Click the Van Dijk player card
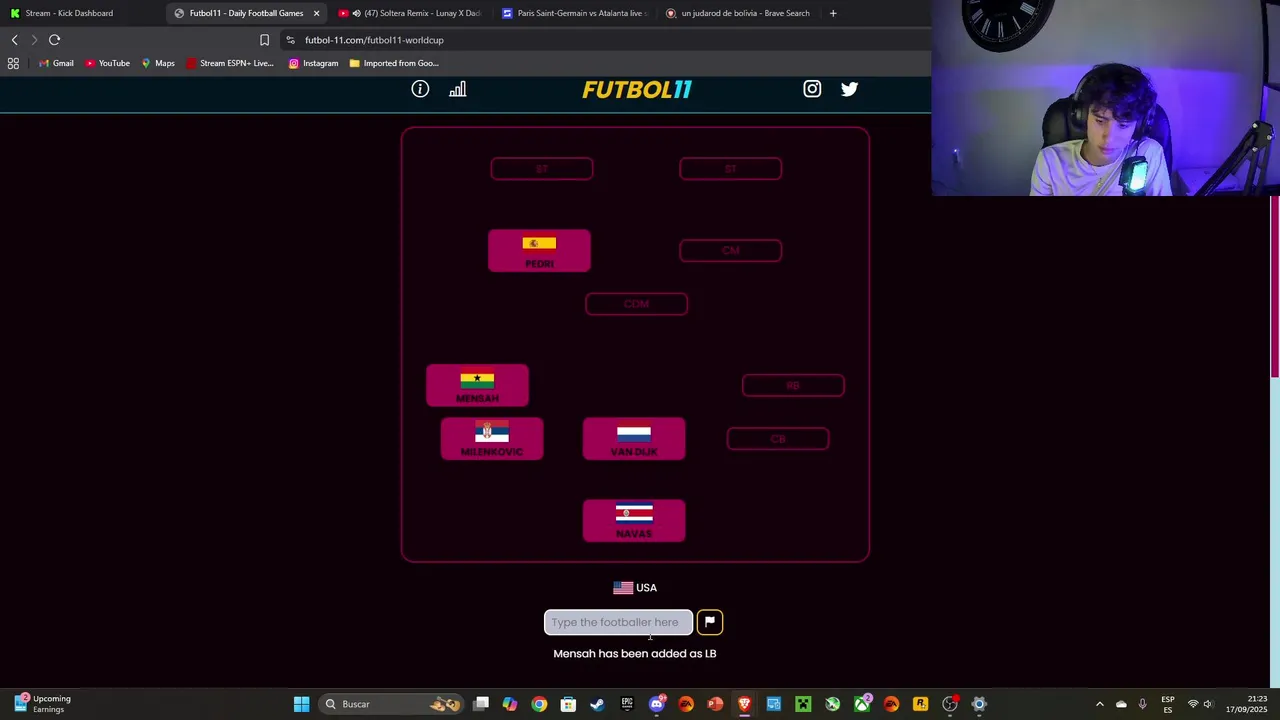1280x720 pixels. click(634, 439)
